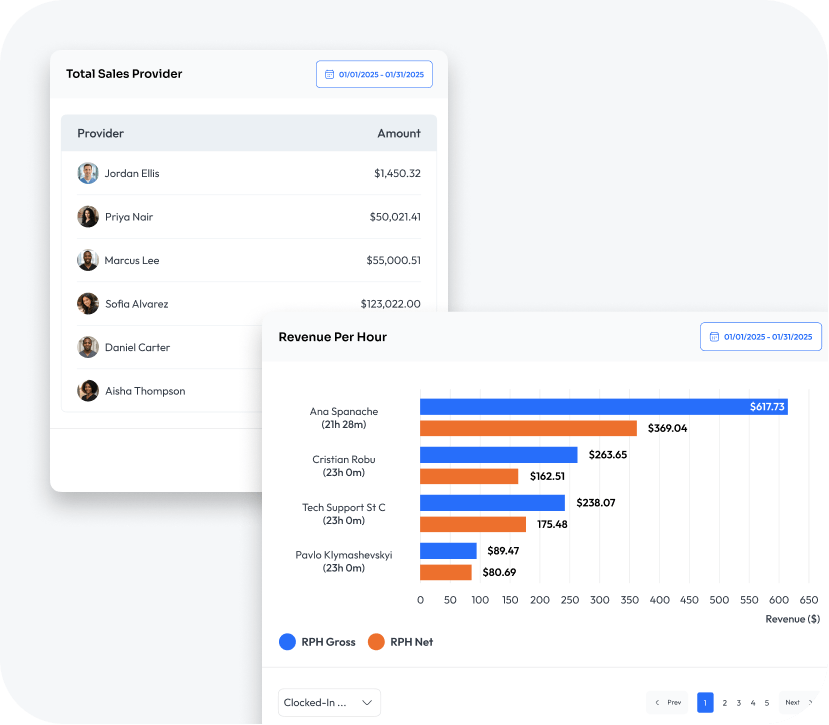Click the Next page button

(796, 703)
